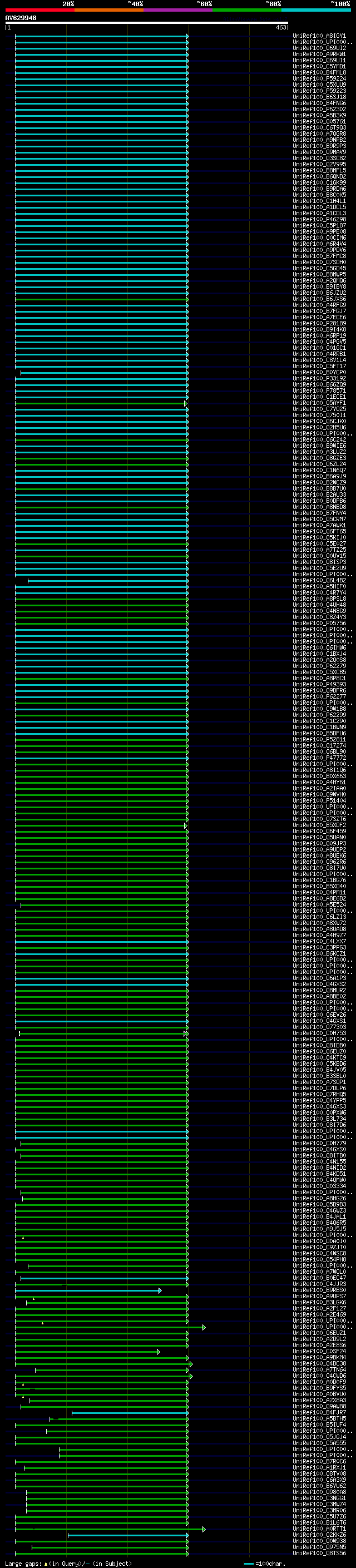Click the green ~80% identity legend segment
Screen dimensions: 356x1568
[x=247, y=10]
